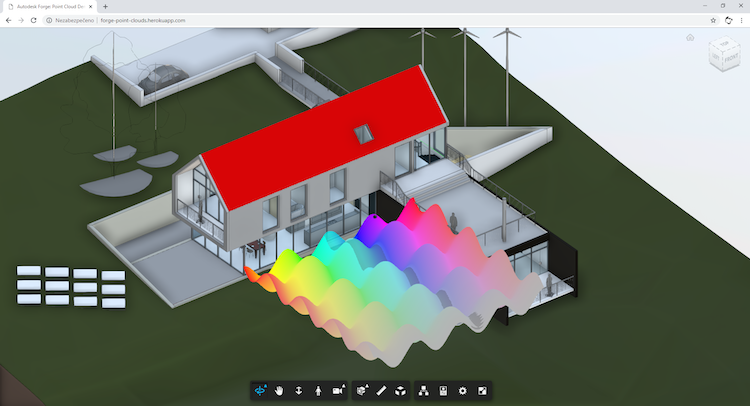Open the Model browser panel
Viewport: 750px width, 406px height.
pos(424,391)
